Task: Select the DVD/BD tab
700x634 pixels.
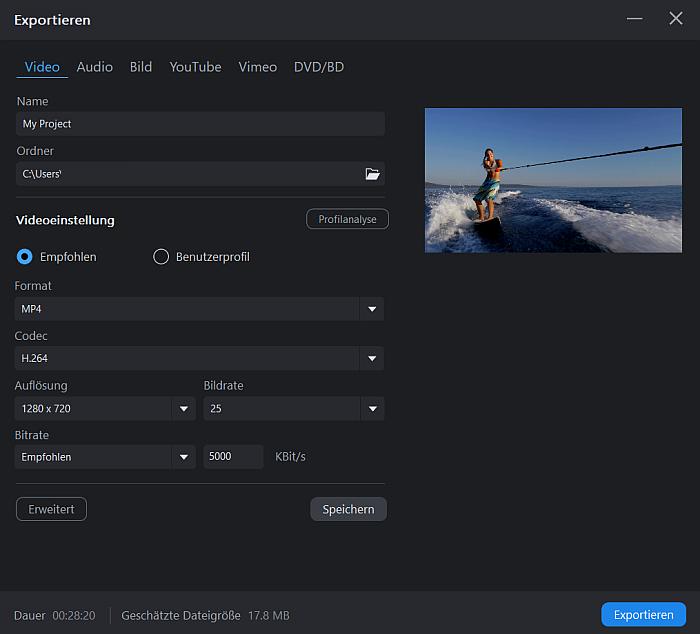Action: pos(319,67)
